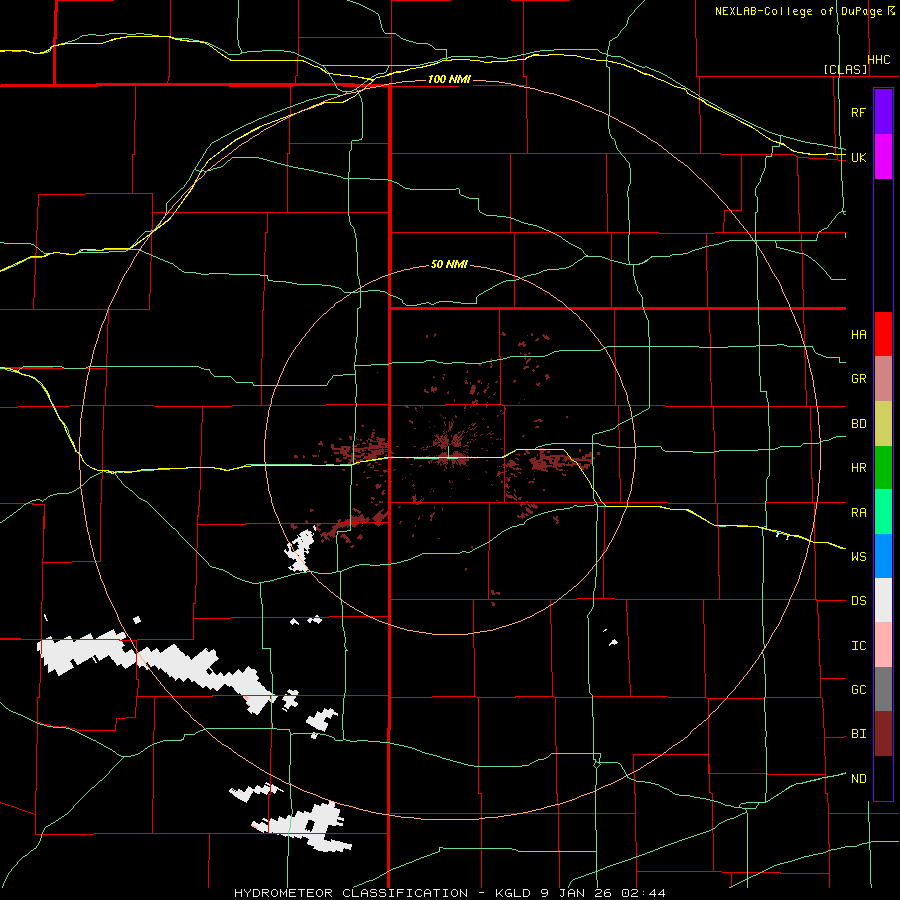Click the WS legend label
Image resolution: width=900 pixels, height=900 pixels.
pyautogui.click(x=858, y=556)
